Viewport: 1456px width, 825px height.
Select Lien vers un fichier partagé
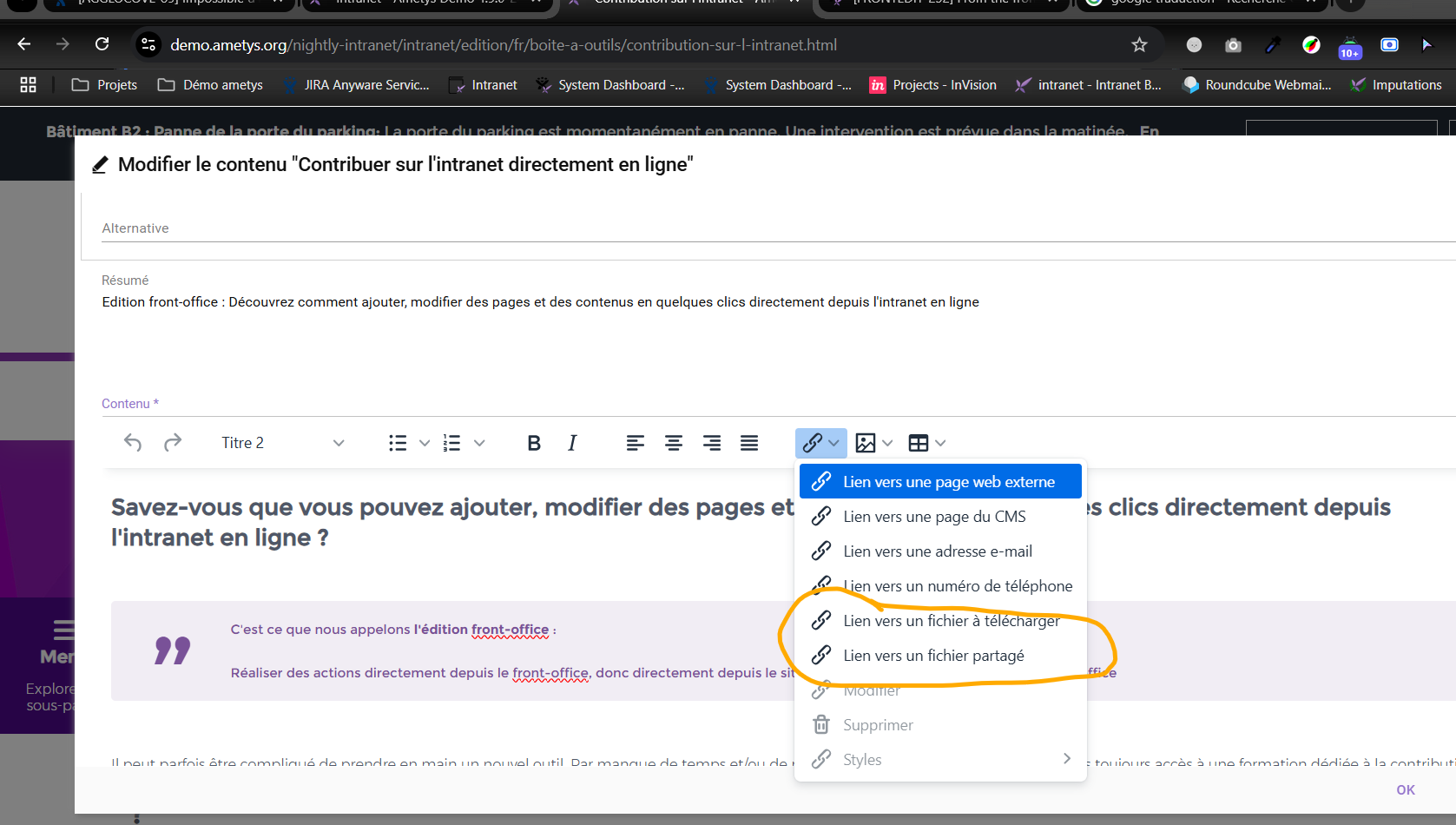coord(933,656)
